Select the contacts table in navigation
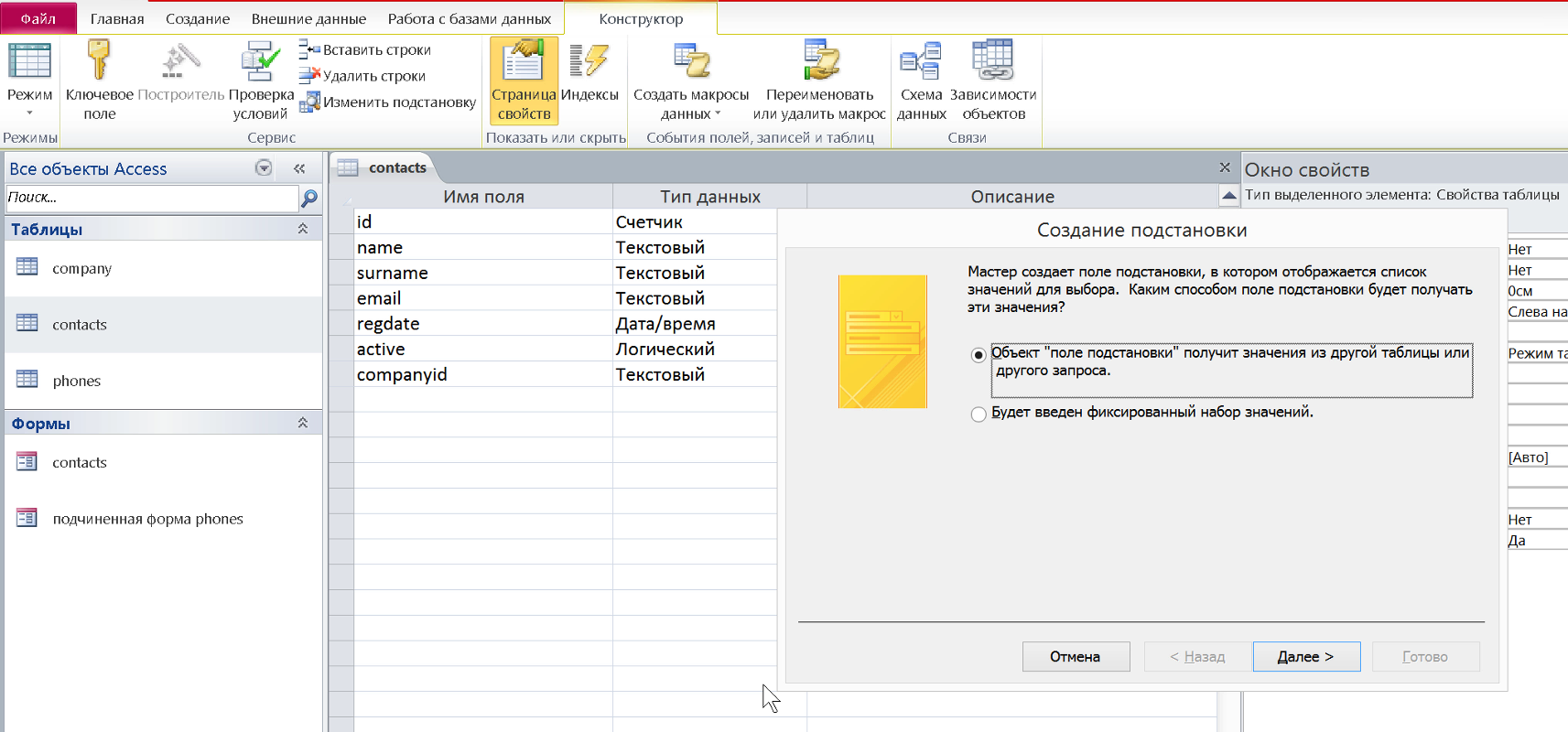The width and height of the screenshot is (1568, 732). pos(163,325)
